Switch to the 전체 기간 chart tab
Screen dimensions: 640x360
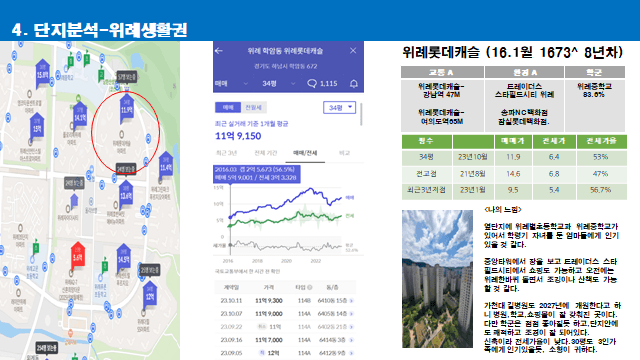click(x=265, y=153)
